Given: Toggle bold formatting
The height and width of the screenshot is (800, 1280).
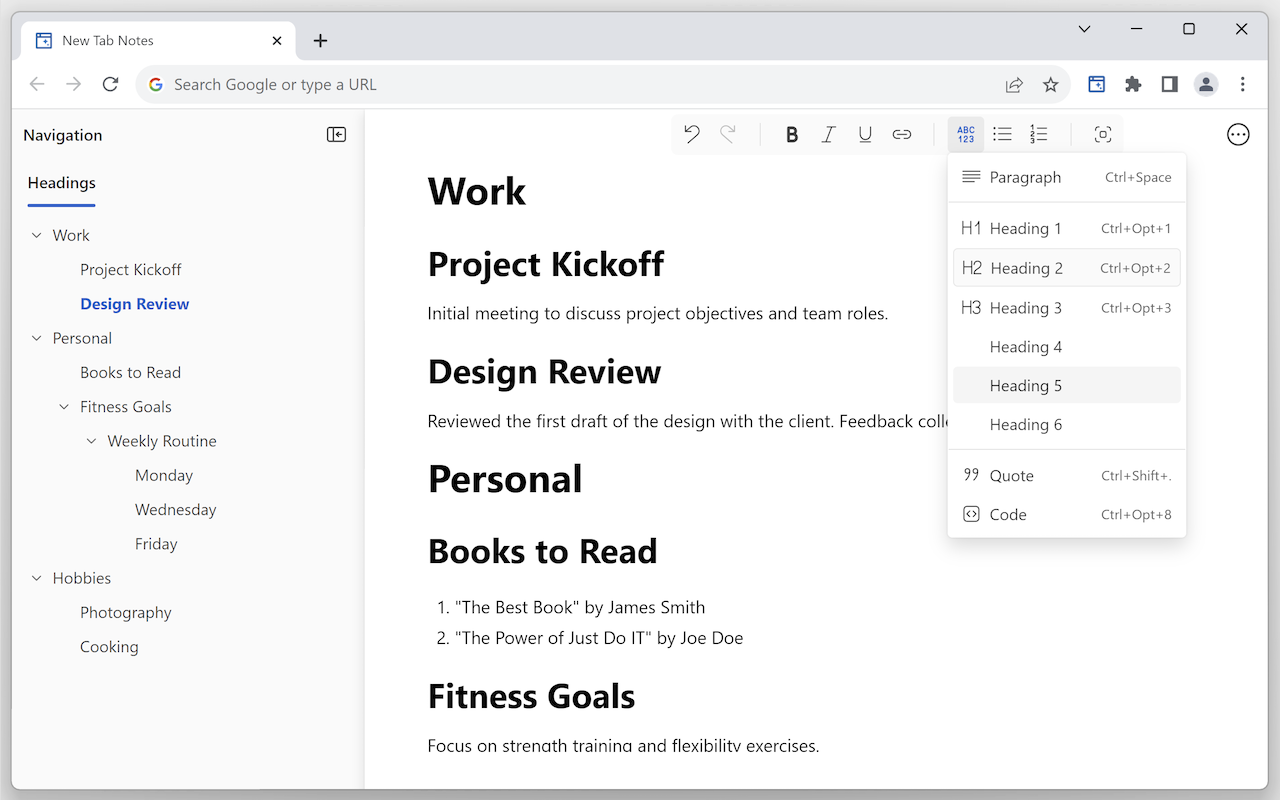Looking at the screenshot, I should (x=791, y=133).
